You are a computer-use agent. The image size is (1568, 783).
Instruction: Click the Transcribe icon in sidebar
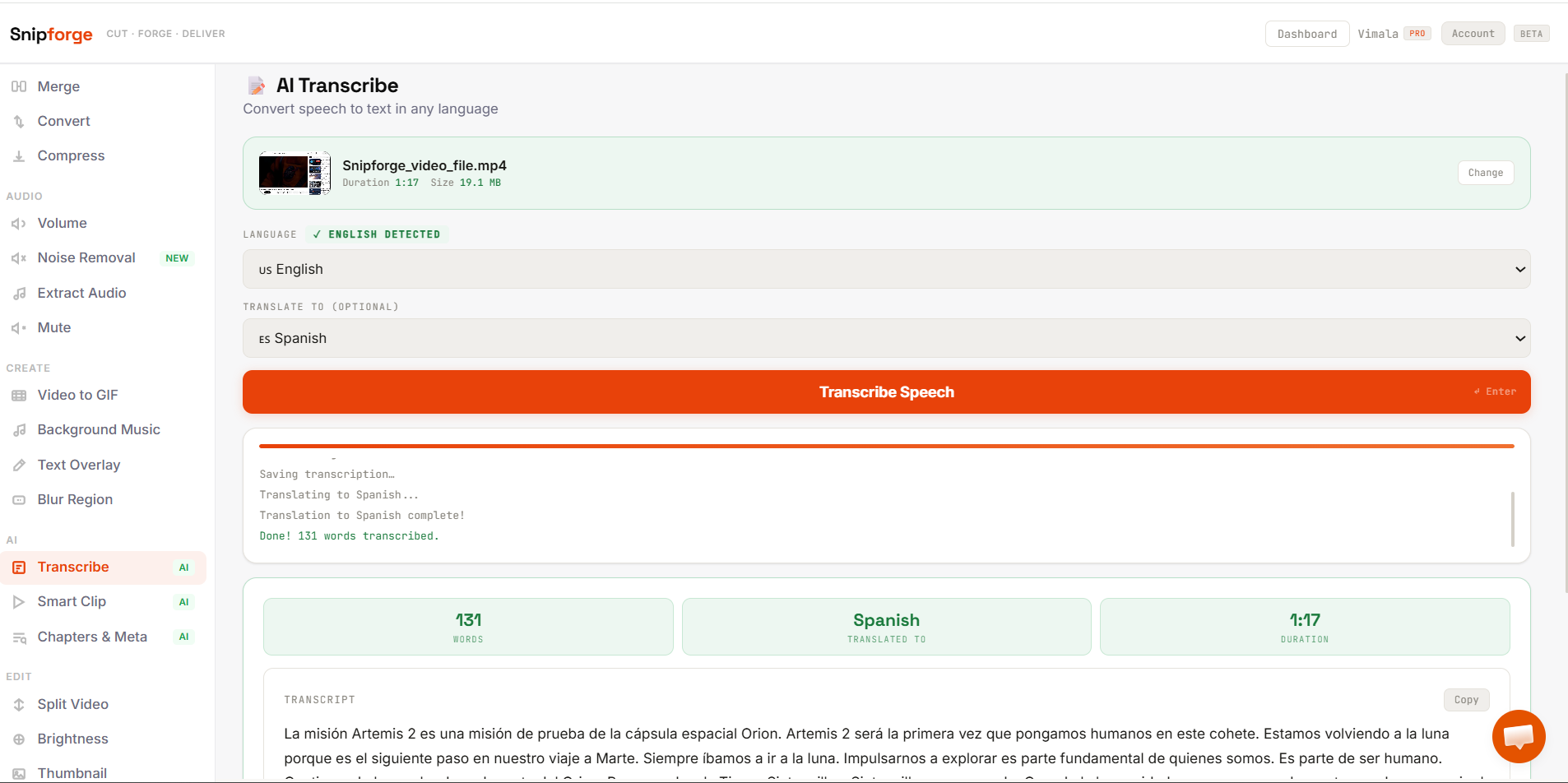(19, 567)
